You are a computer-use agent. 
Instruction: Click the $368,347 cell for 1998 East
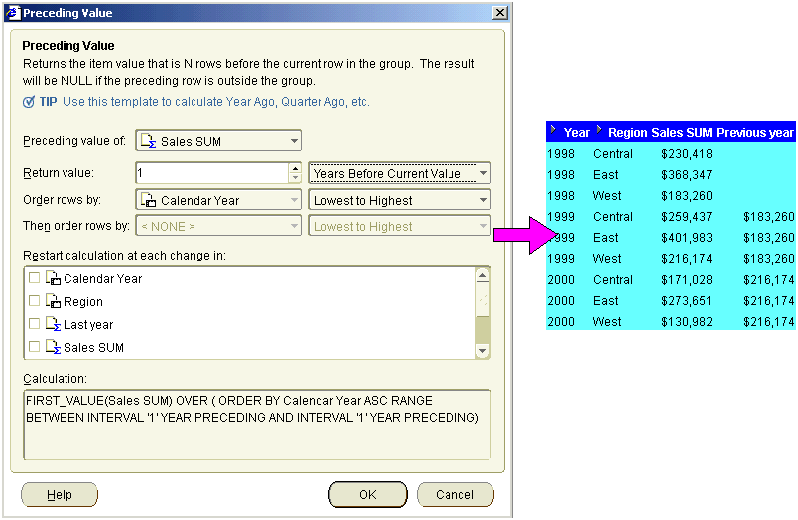pyautogui.click(x=687, y=175)
